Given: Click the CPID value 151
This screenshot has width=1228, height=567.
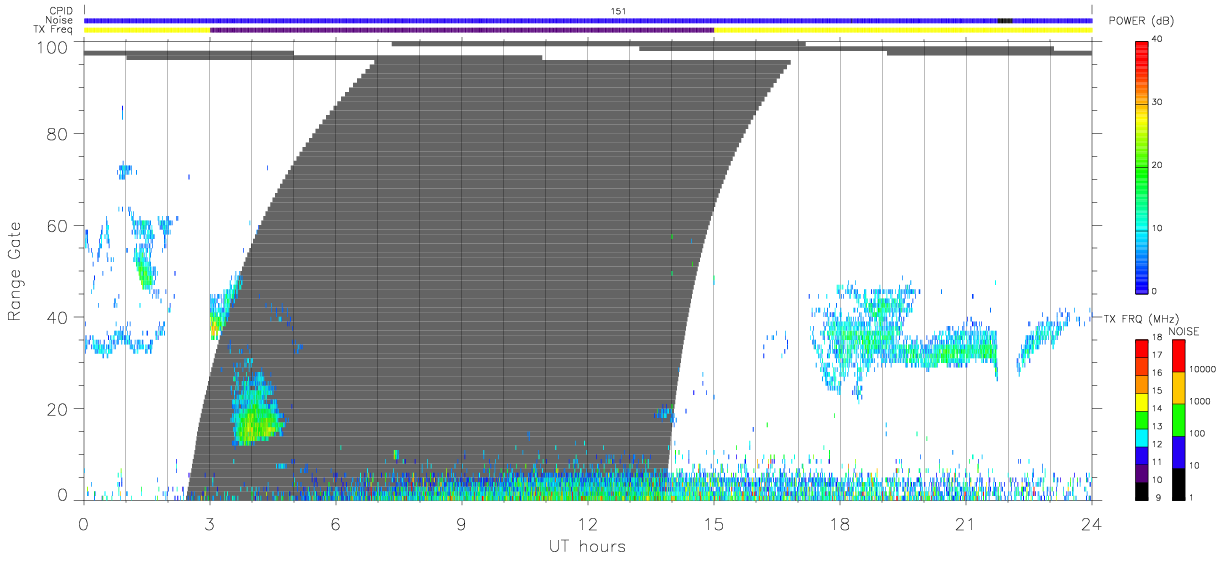Looking at the screenshot, I should [x=619, y=11].
